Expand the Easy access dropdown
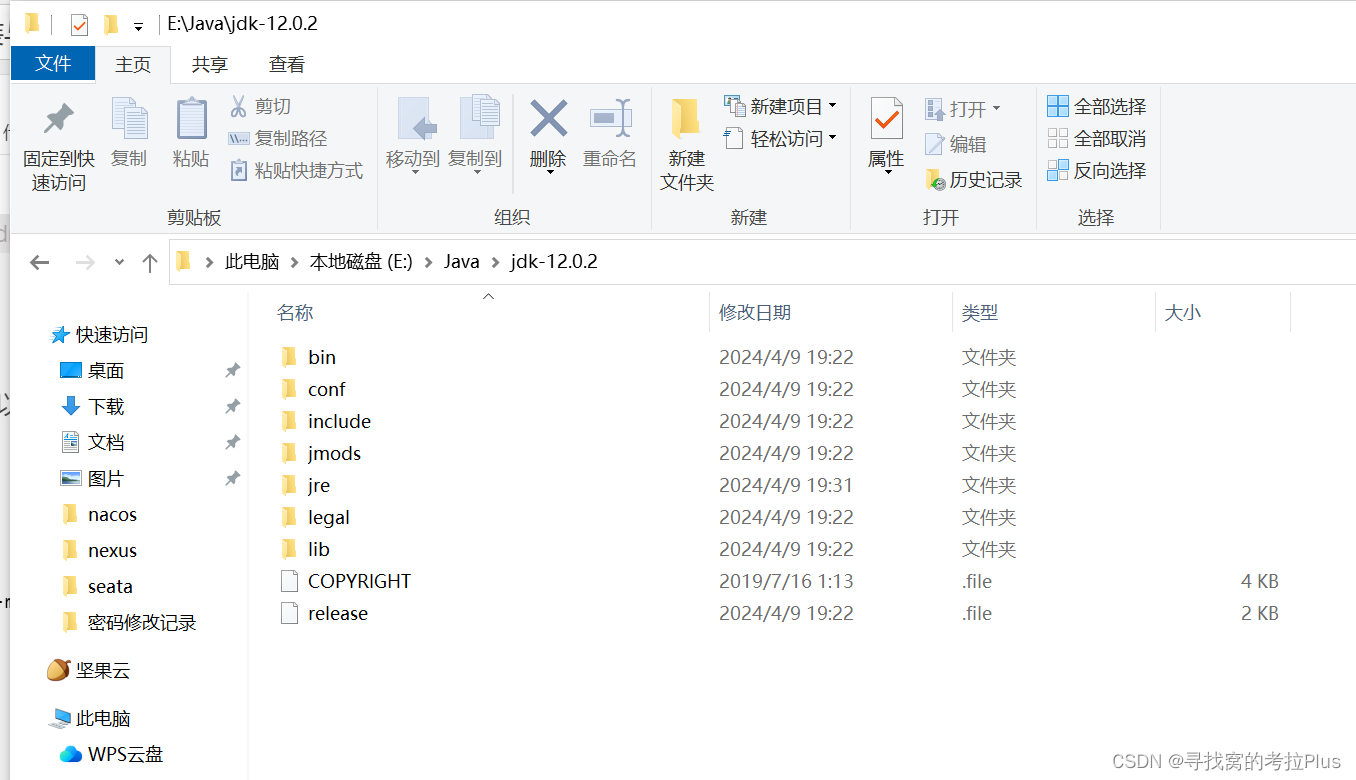This screenshot has width=1356, height=780. coord(832,138)
